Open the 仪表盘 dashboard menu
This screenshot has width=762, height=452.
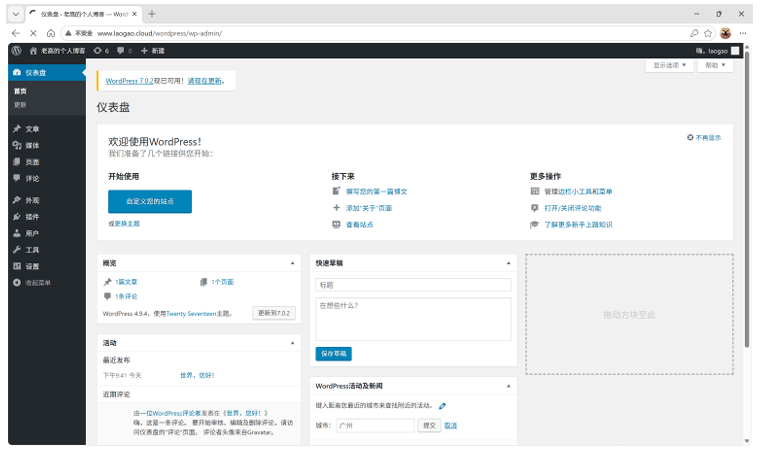pyautogui.click(x=47, y=72)
